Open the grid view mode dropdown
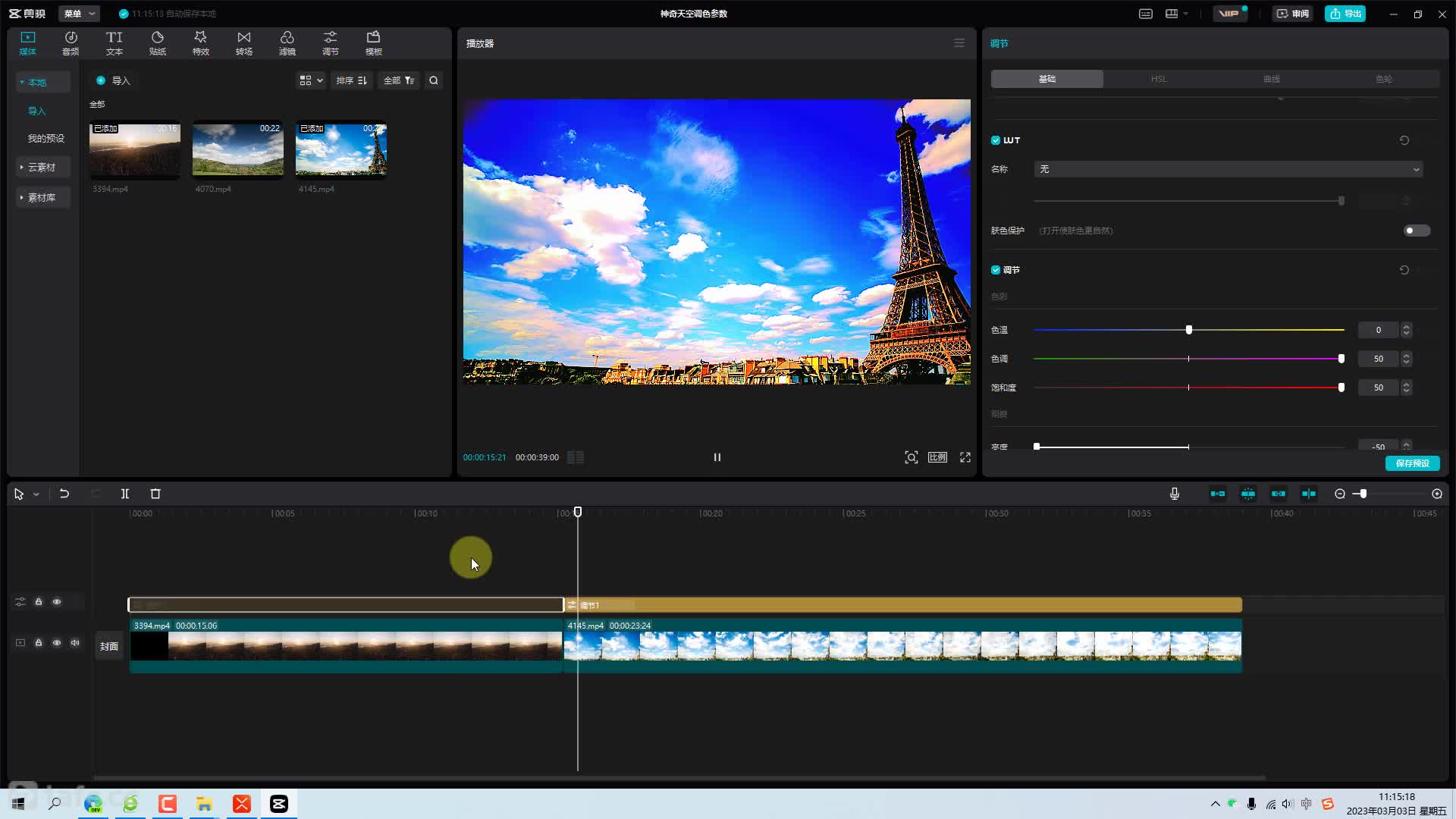 (x=311, y=80)
